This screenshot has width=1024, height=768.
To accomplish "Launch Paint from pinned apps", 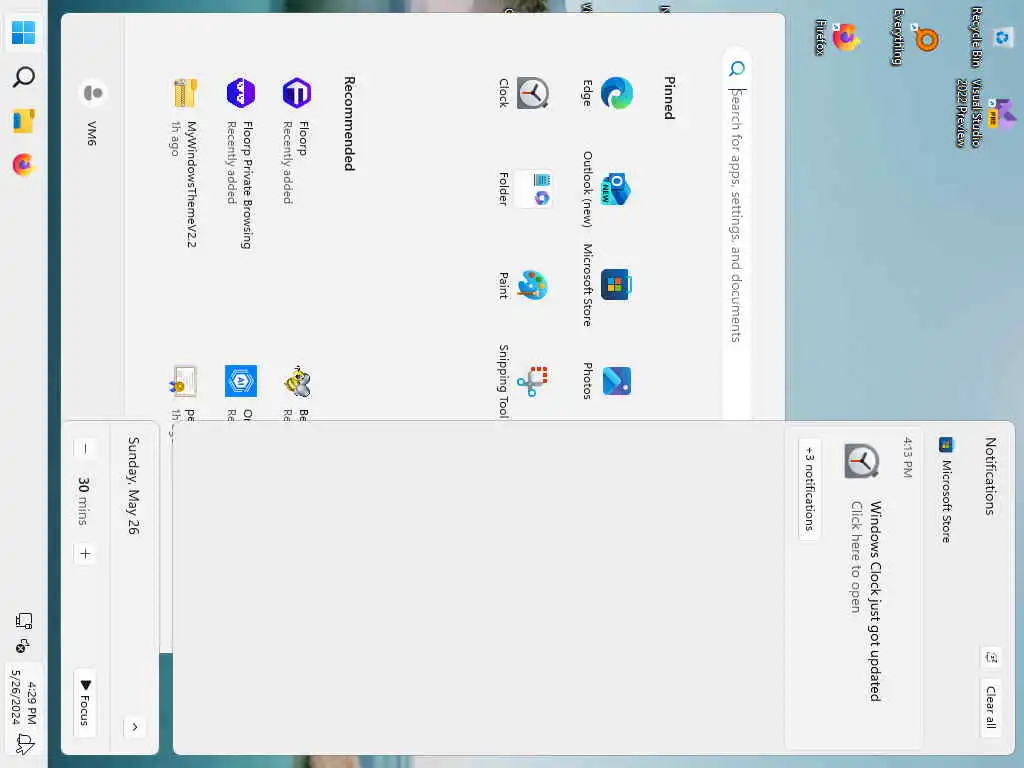I will click(x=523, y=285).
